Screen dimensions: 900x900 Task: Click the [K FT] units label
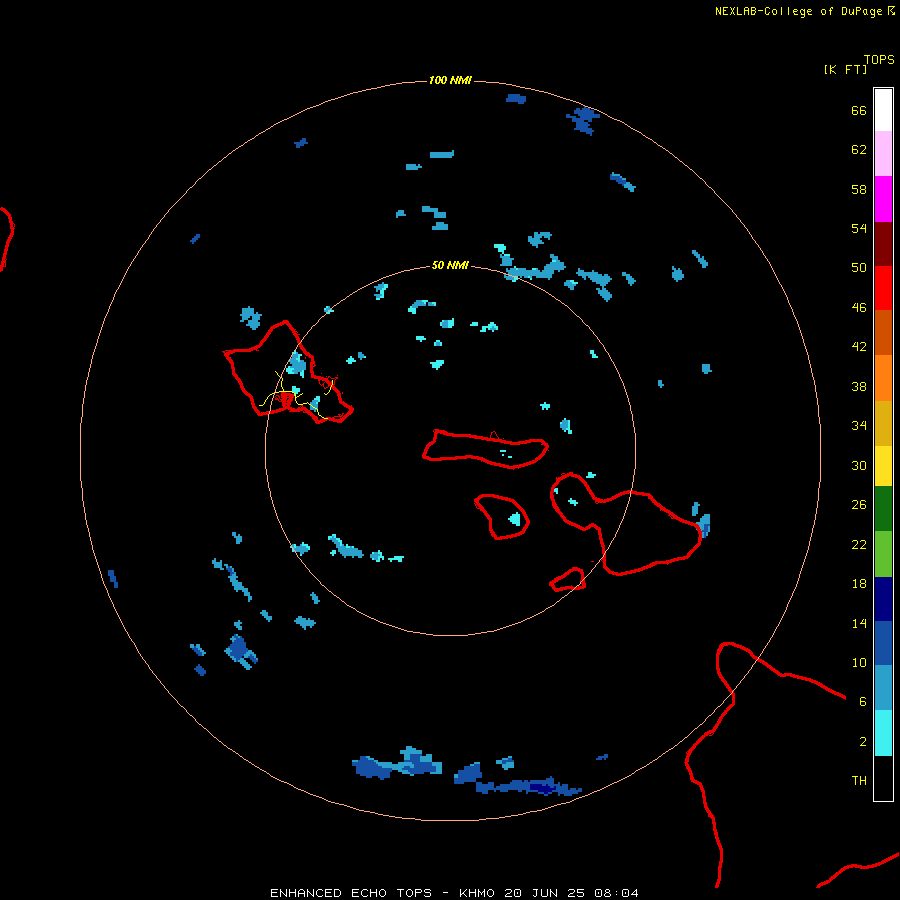click(x=845, y=69)
